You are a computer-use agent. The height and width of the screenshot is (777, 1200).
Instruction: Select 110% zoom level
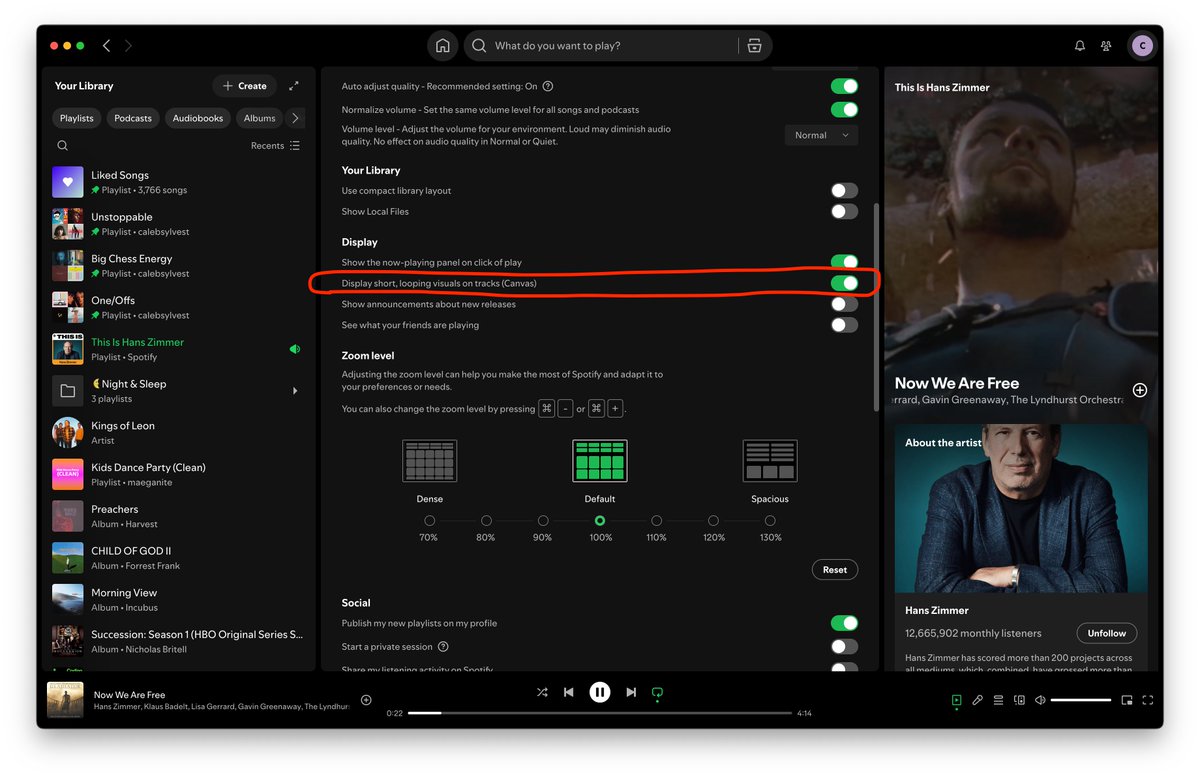pos(656,521)
